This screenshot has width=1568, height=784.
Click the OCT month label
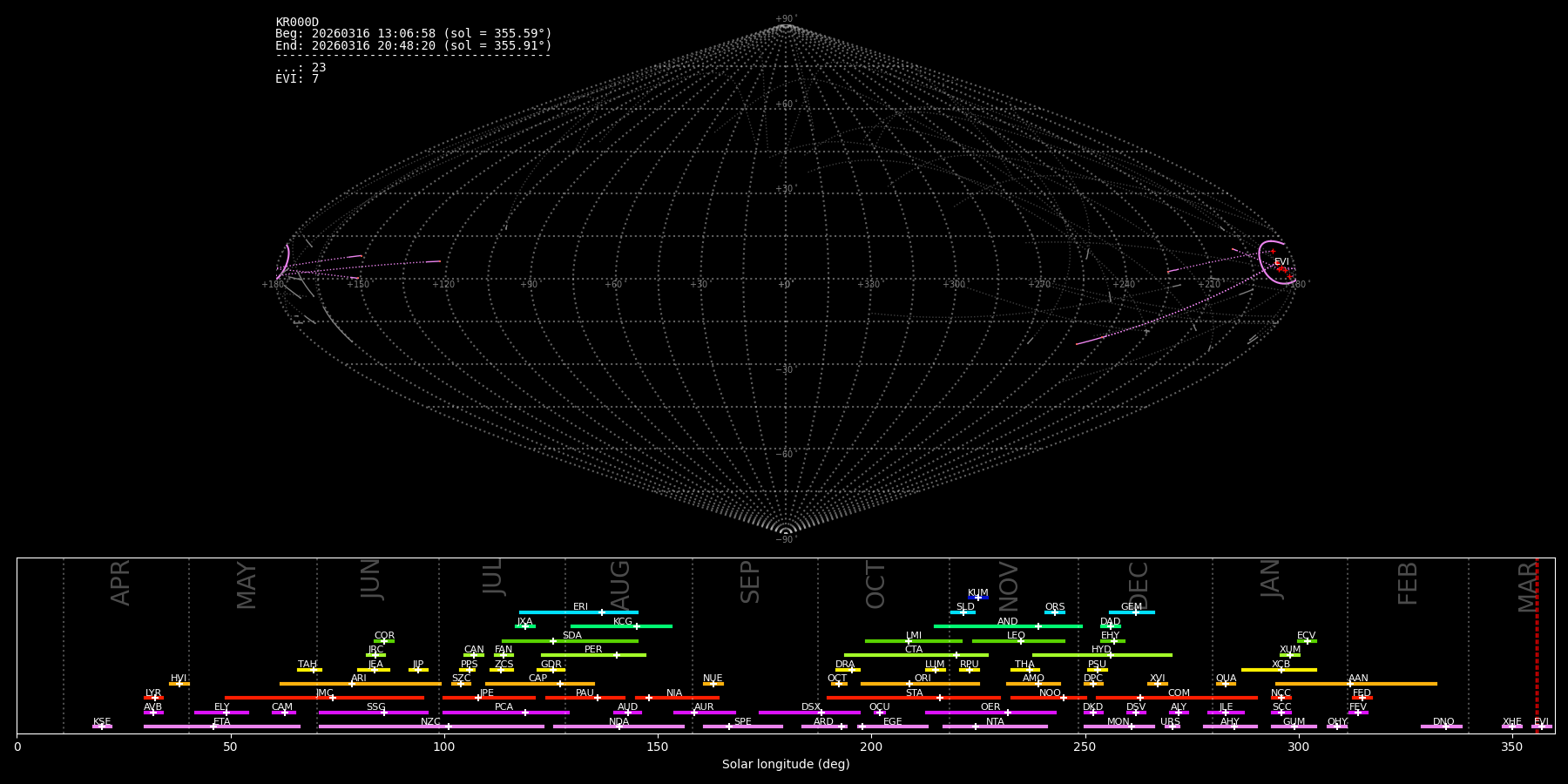(875, 585)
